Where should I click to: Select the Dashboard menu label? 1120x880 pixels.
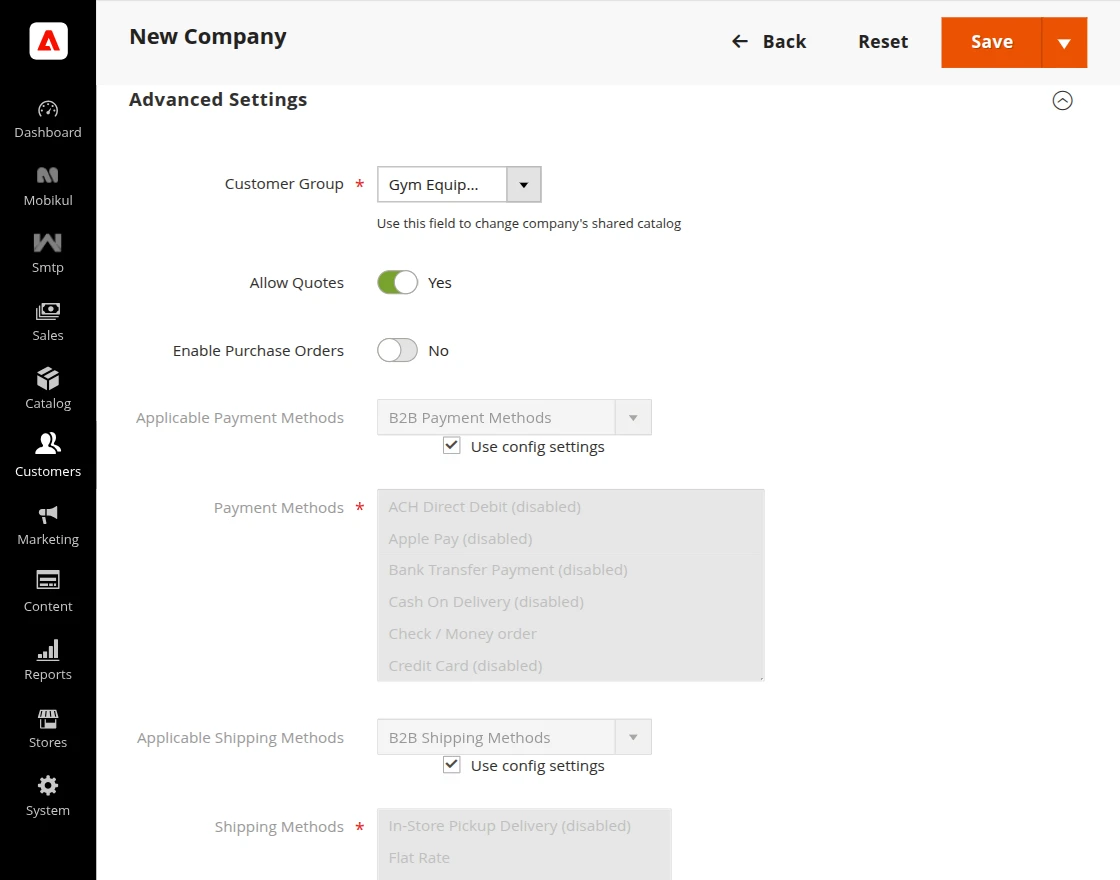[48, 133]
